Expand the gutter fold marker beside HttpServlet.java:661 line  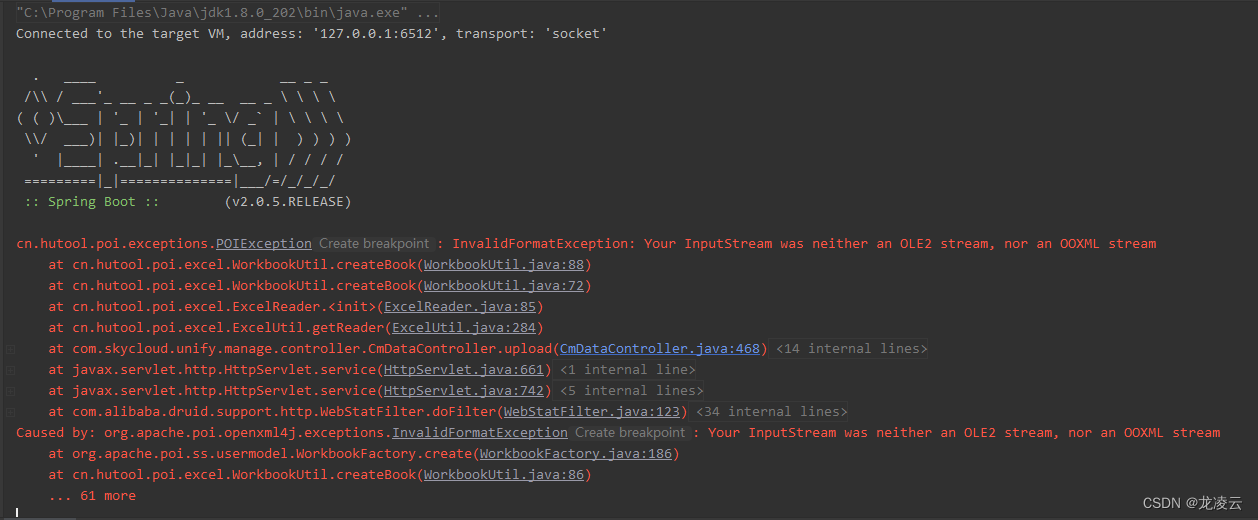pos(10,370)
